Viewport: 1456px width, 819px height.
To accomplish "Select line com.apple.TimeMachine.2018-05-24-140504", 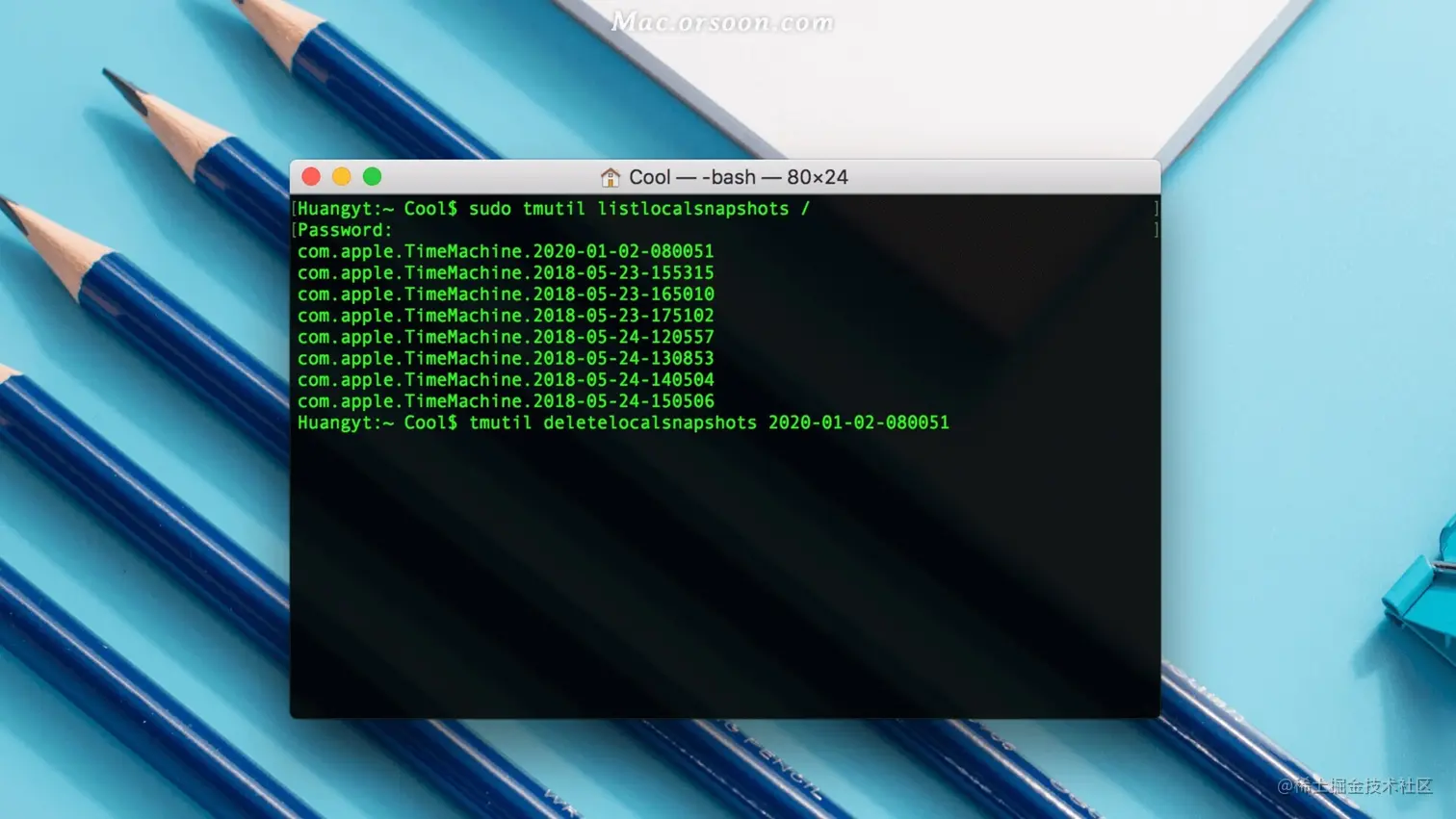I will tap(506, 379).
